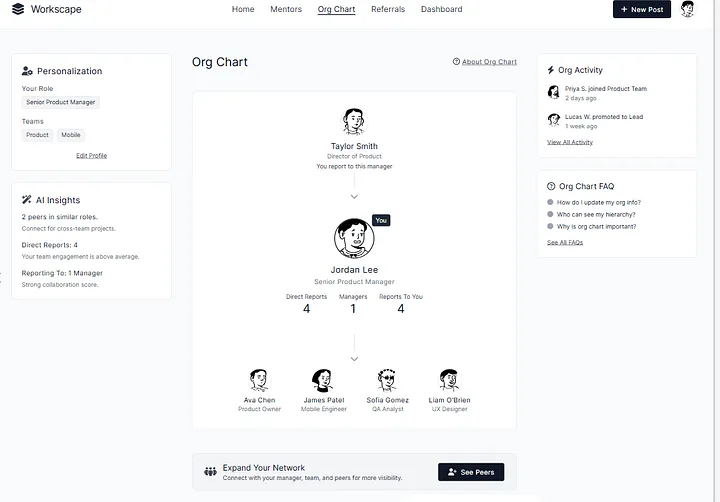Click the Org Chart FAQ question icon

pos(551,186)
